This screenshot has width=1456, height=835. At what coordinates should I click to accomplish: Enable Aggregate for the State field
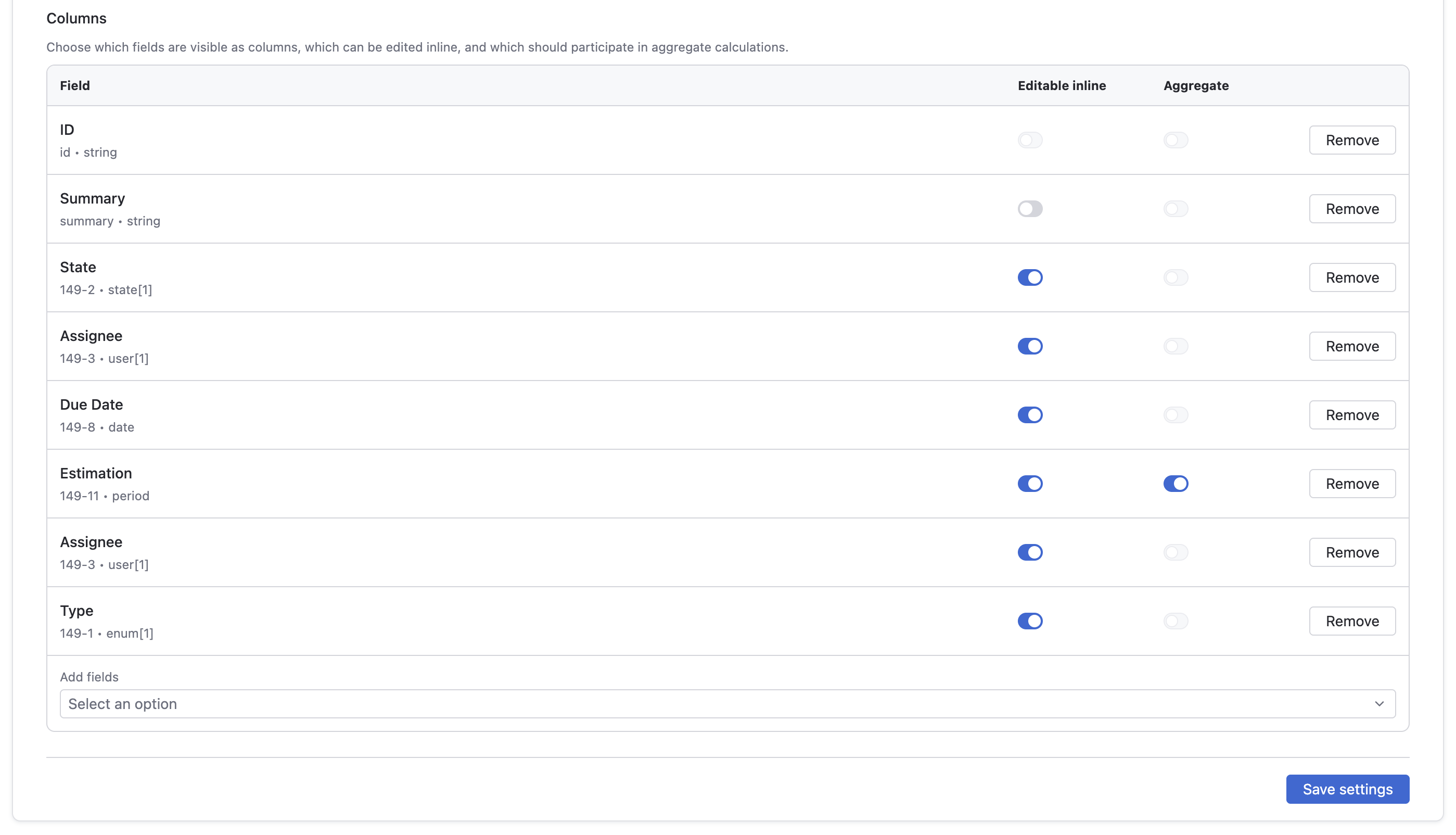pos(1176,277)
